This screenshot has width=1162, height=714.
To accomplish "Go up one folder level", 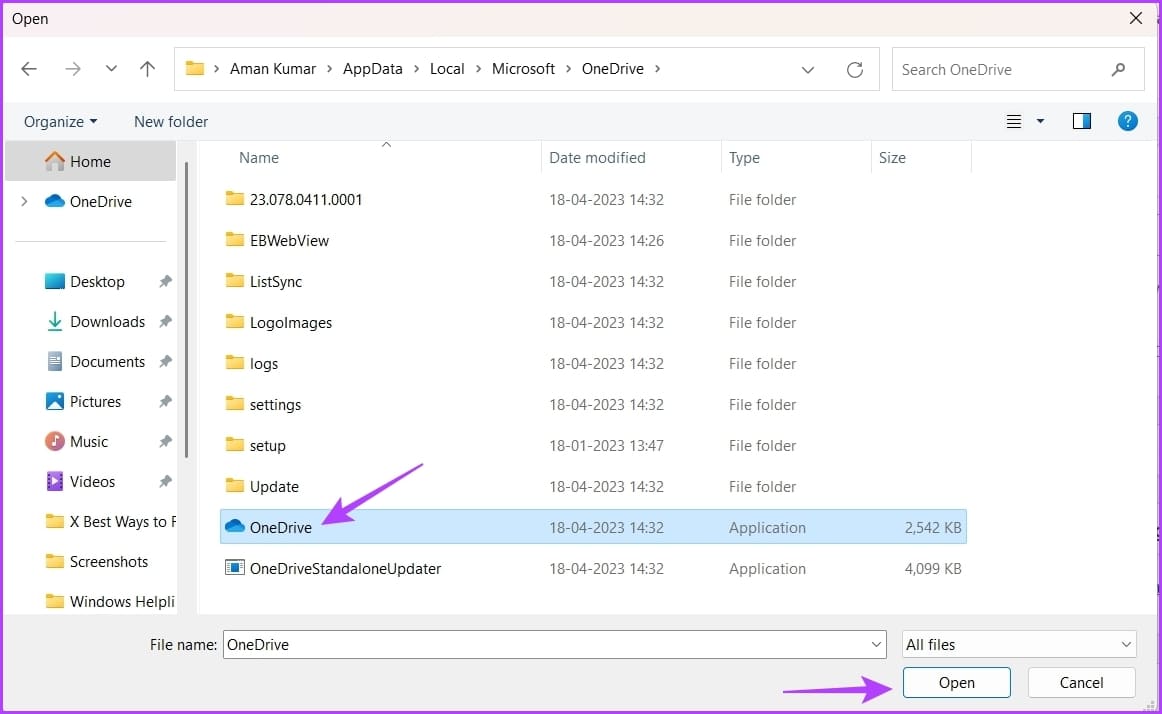I will [147, 69].
